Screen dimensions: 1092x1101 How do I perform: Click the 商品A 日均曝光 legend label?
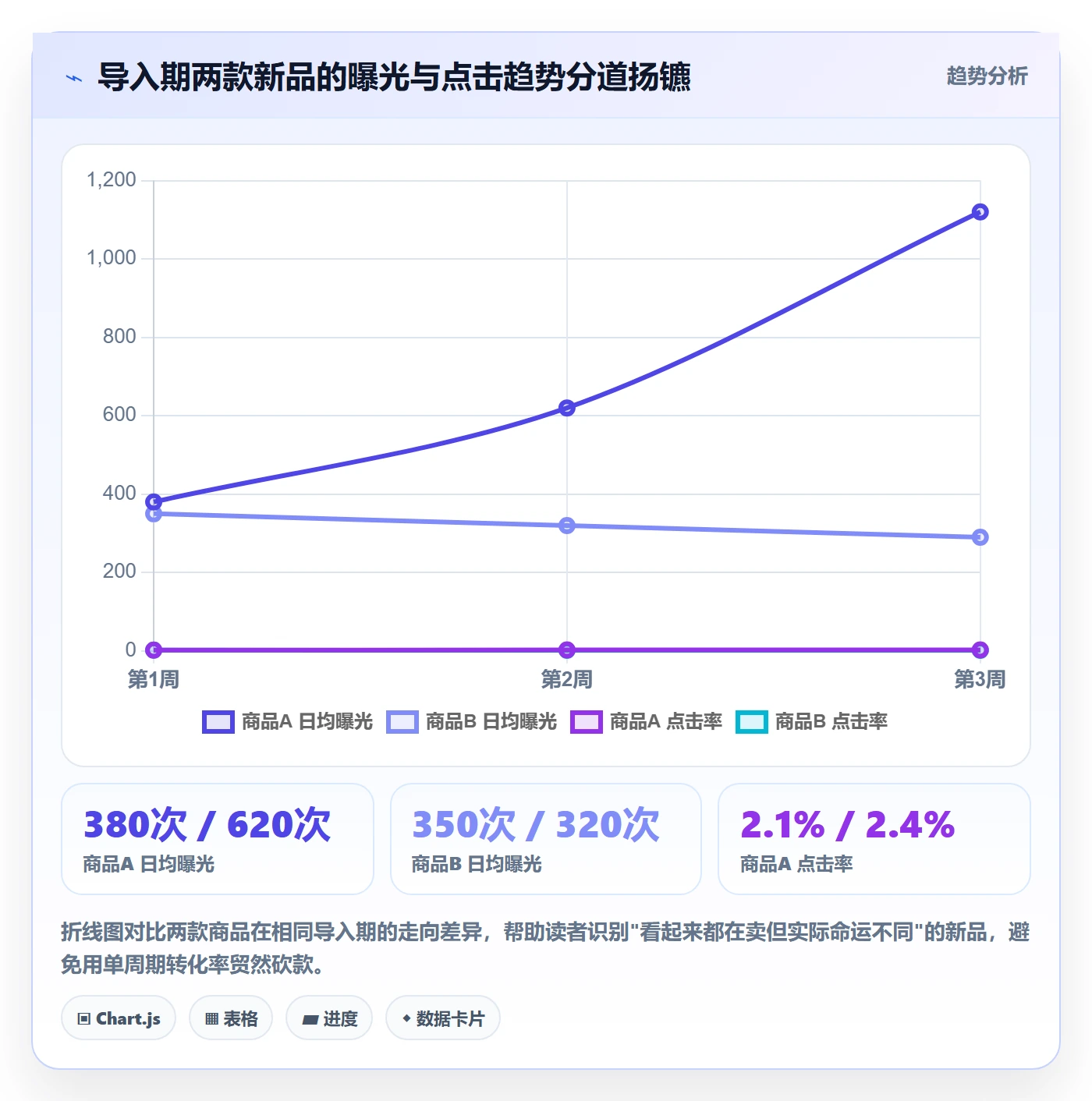pyautogui.click(x=307, y=722)
